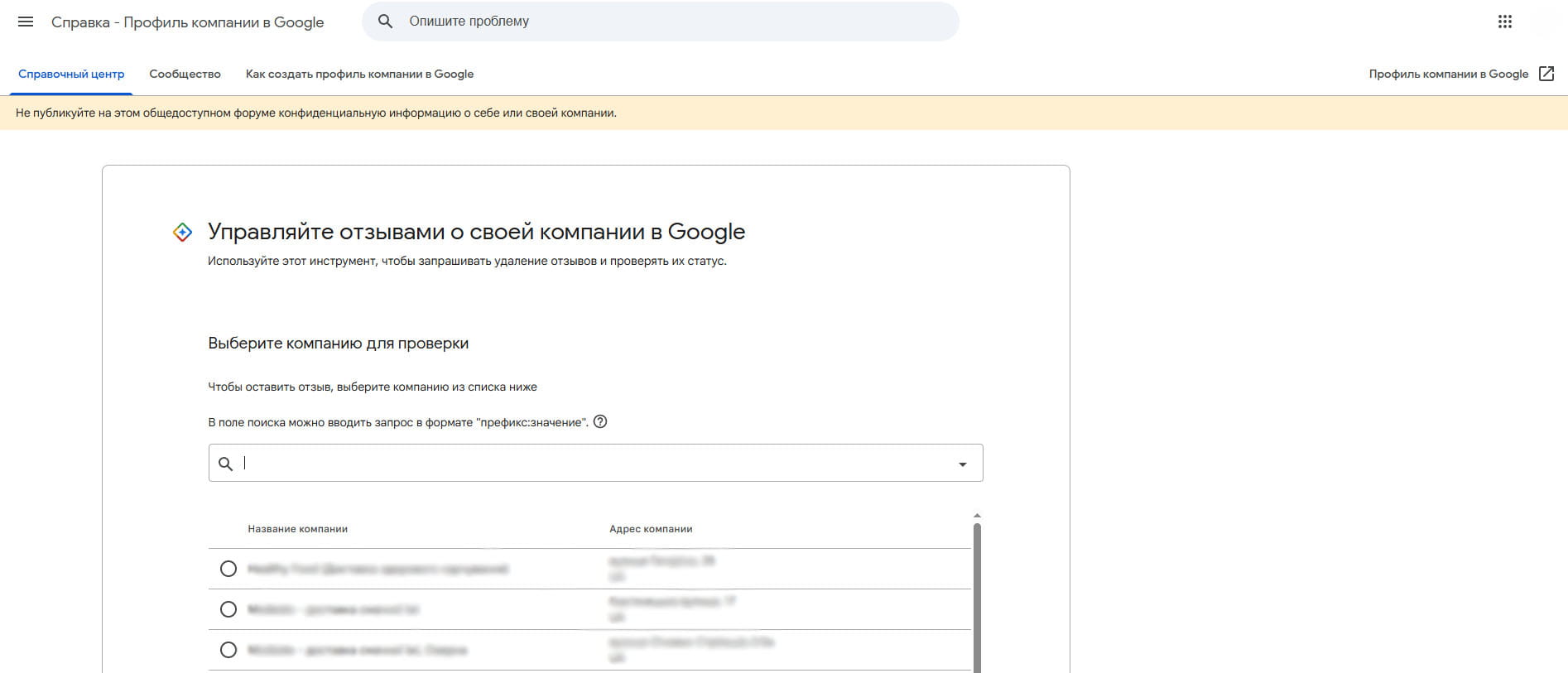Click the Выберите компанию для проверки heading
This screenshot has width=1568, height=673.
point(338,344)
